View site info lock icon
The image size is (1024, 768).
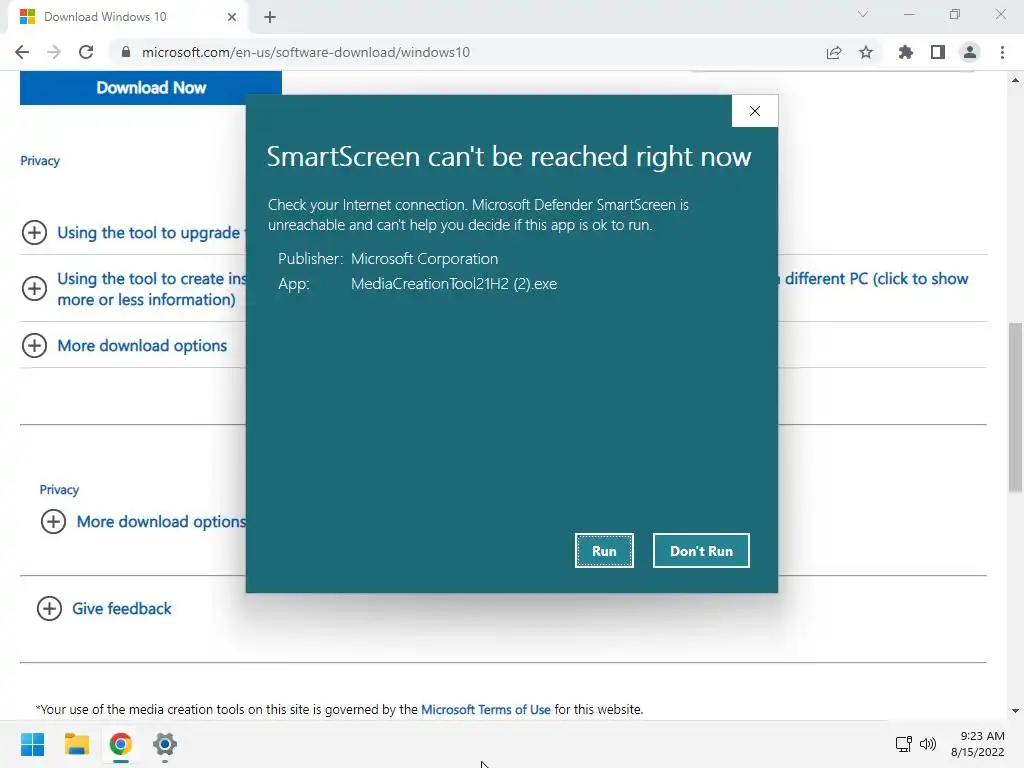pyautogui.click(x=126, y=52)
